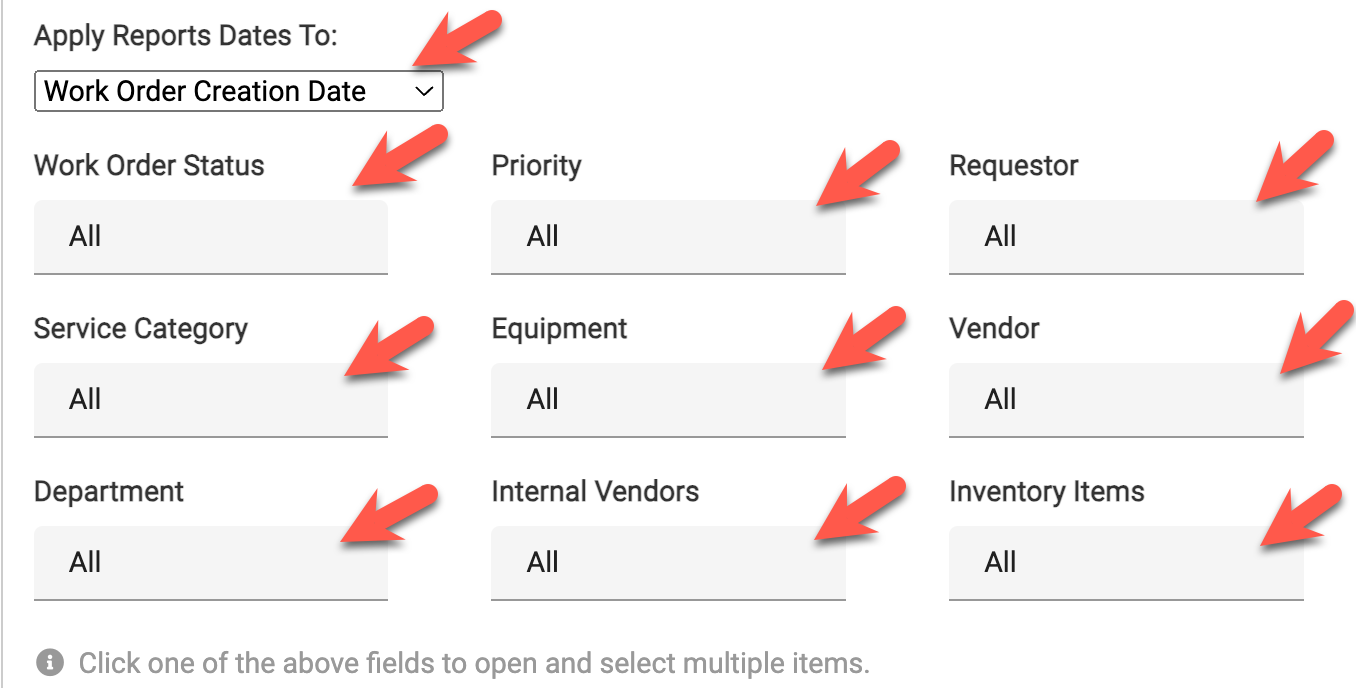Click the Priority label text
The width and height of the screenshot is (1356, 688).
536,165
